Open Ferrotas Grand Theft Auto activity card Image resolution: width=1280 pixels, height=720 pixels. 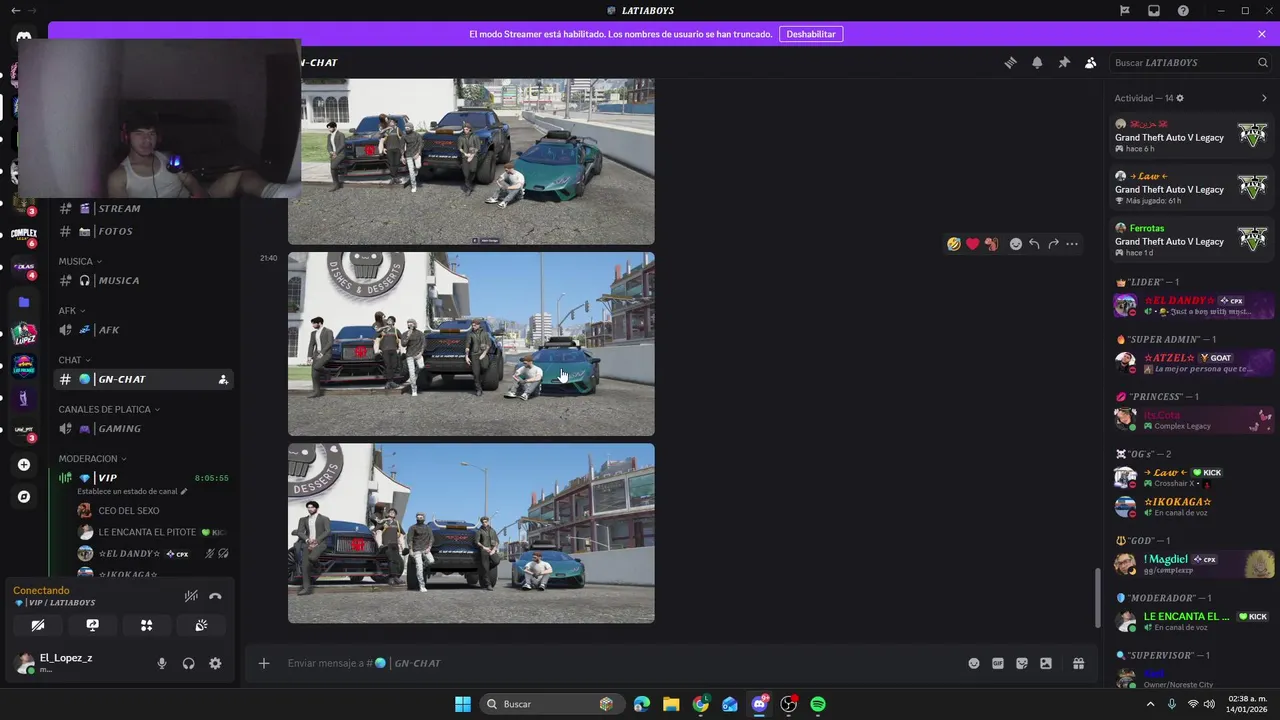point(1192,240)
